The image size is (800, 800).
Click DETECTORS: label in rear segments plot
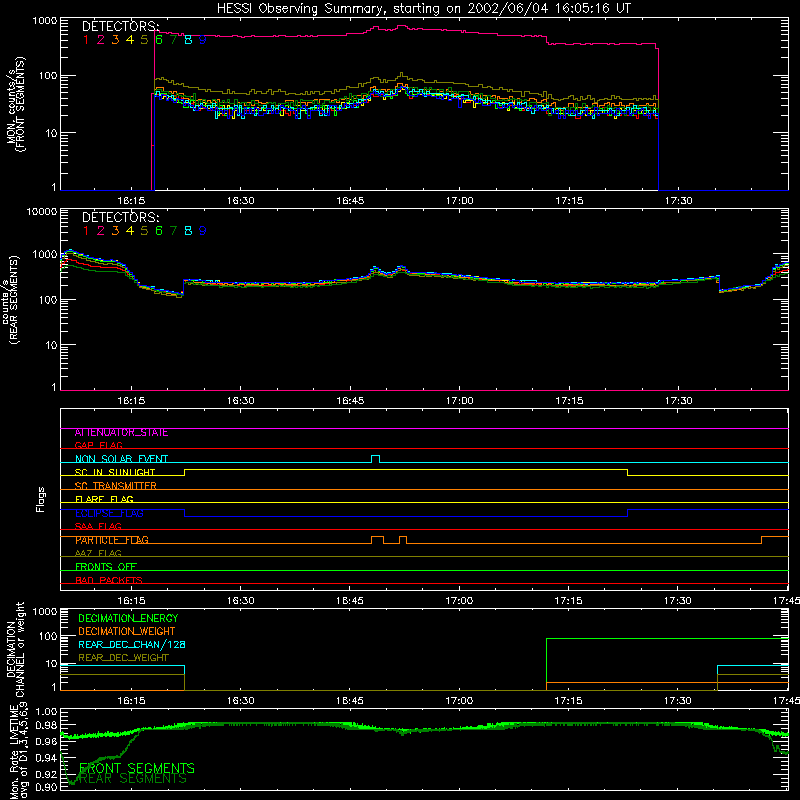tap(121, 217)
